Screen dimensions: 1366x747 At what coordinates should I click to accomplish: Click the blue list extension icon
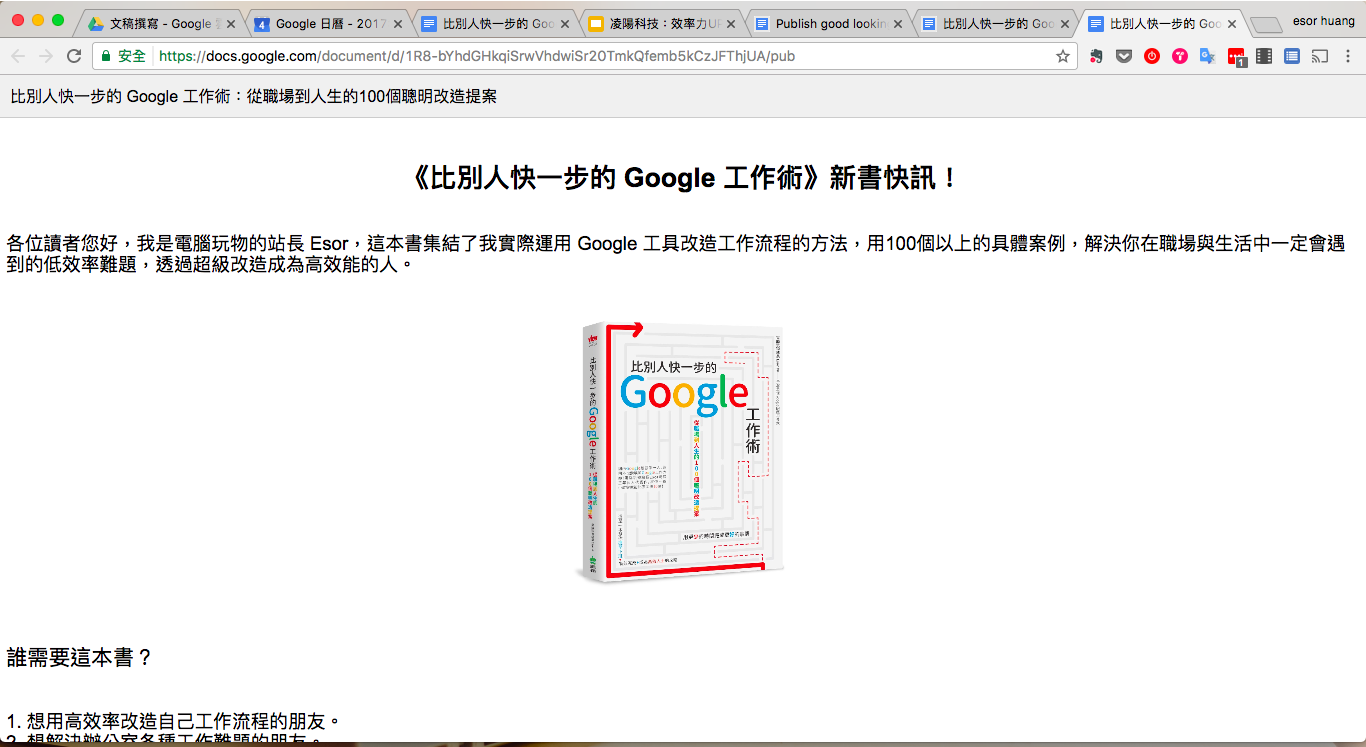(x=1292, y=56)
